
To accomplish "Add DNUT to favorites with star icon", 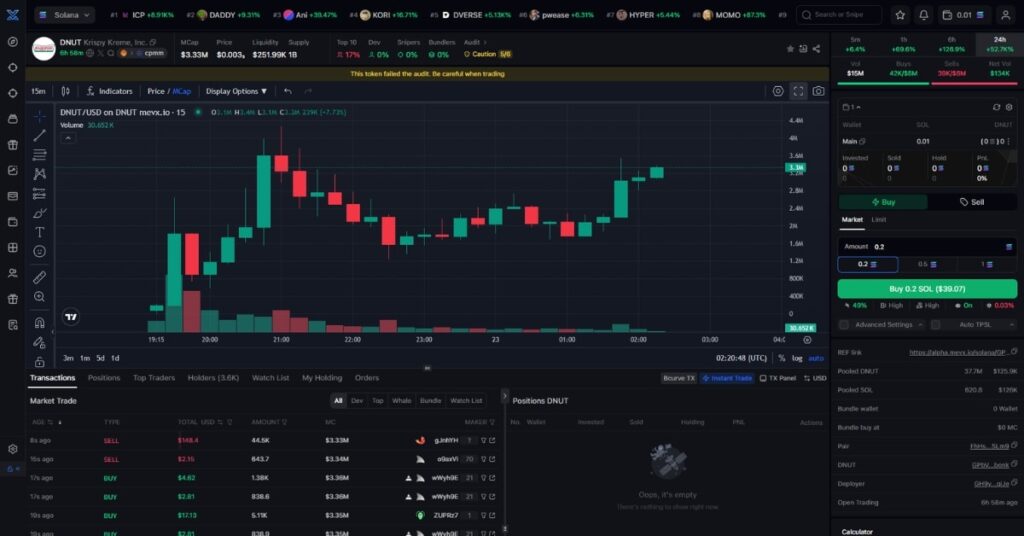I will point(790,49).
